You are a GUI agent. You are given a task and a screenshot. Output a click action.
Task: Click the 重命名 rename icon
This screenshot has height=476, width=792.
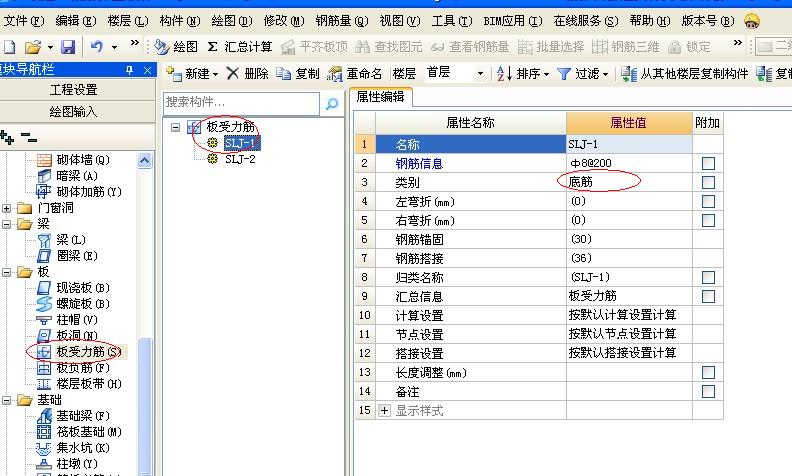pyautogui.click(x=334, y=74)
